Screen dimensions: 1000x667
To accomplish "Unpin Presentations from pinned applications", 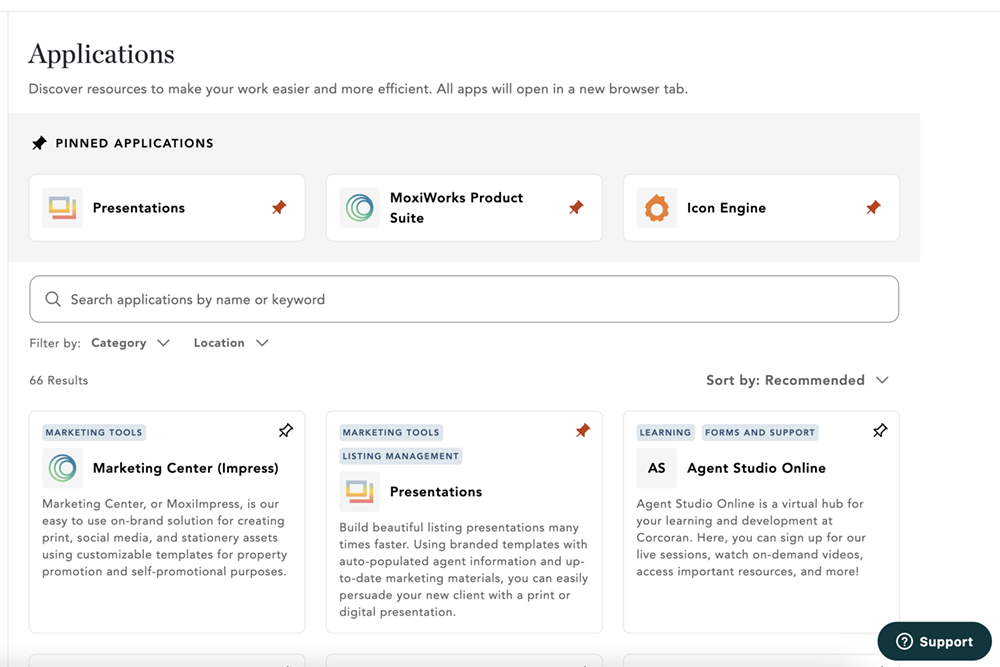I will 279,207.
